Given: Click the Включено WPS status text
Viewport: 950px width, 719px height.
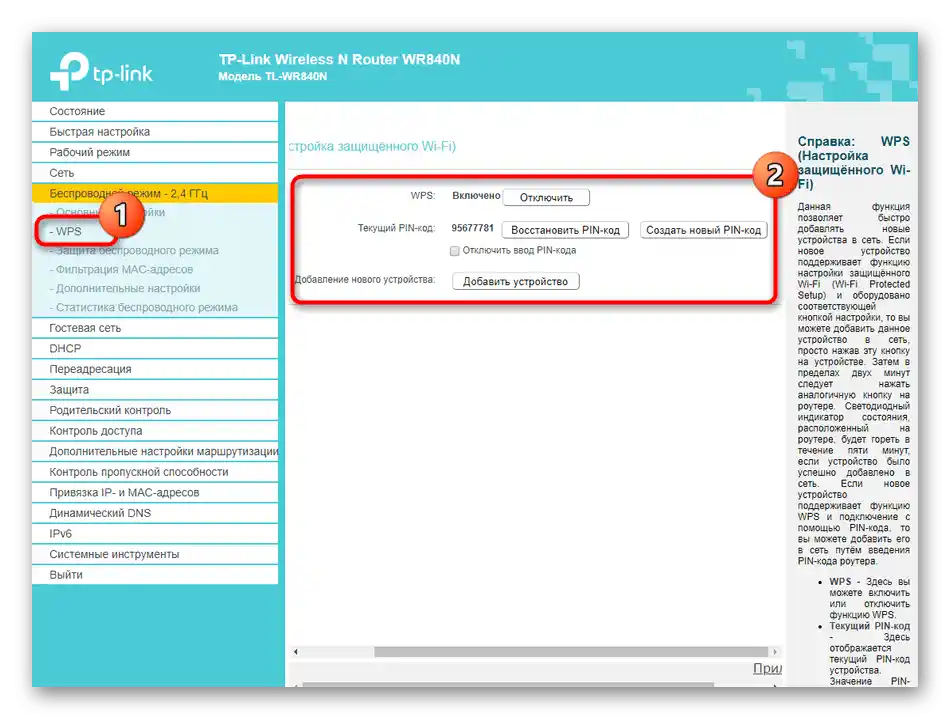Looking at the screenshot, I should (x=476, y=196).
